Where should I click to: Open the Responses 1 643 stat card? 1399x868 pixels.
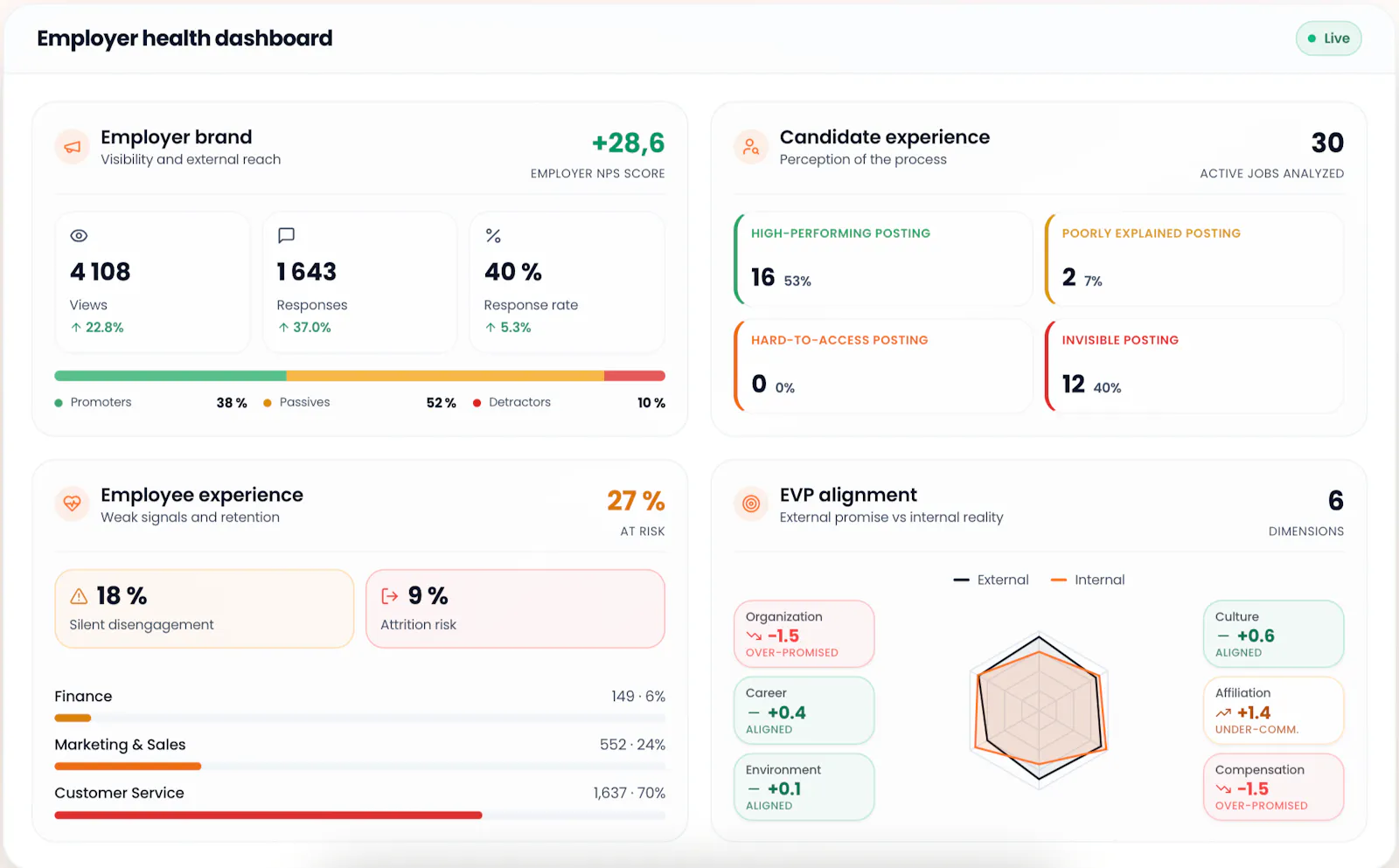359,282
